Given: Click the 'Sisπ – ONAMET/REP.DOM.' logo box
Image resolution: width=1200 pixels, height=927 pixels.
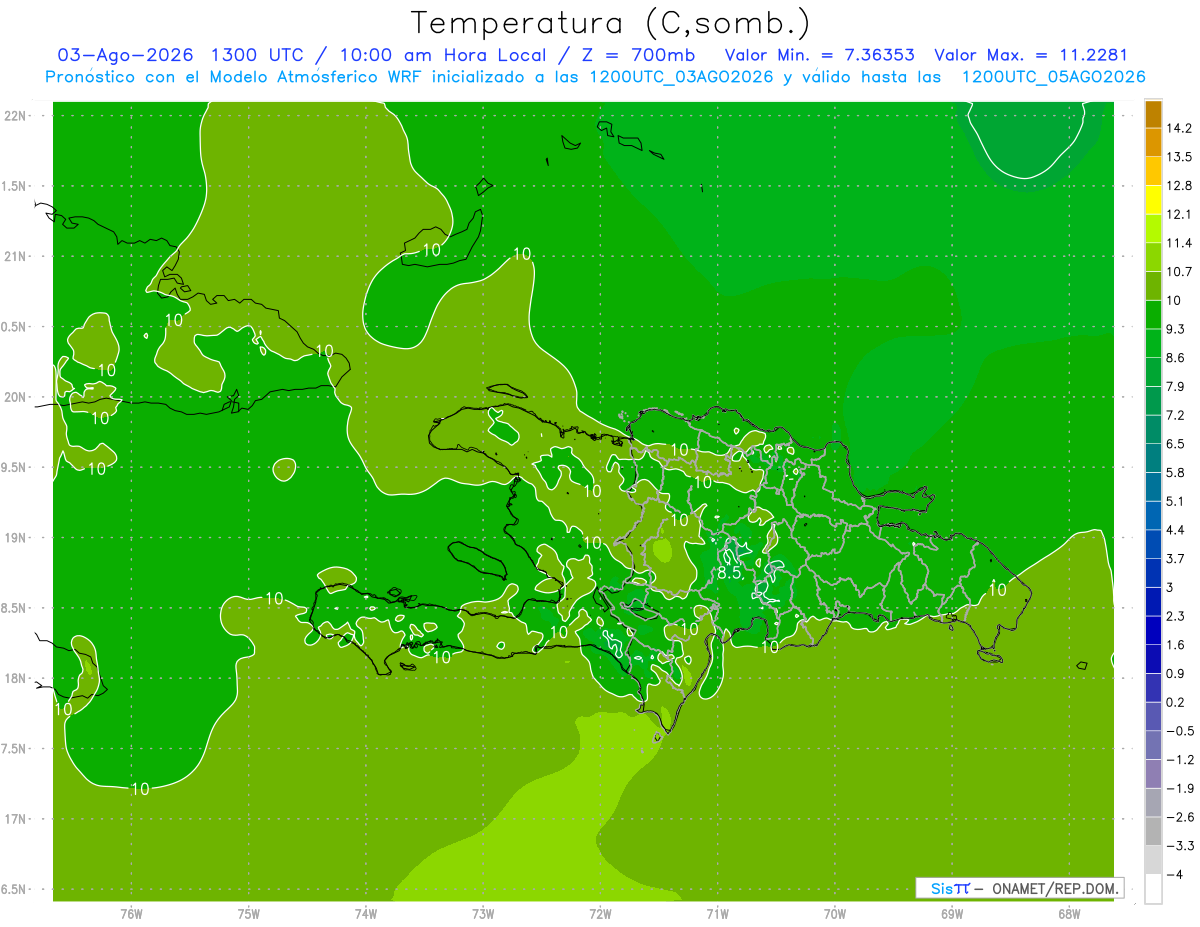Looking at the screenshot, I should tap(1020, 888).
